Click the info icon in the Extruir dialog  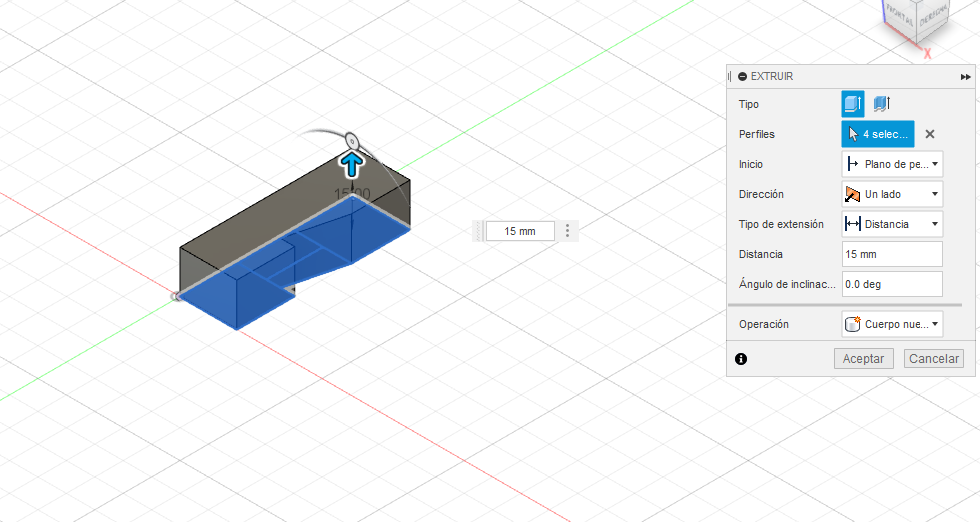click(741, 359)
